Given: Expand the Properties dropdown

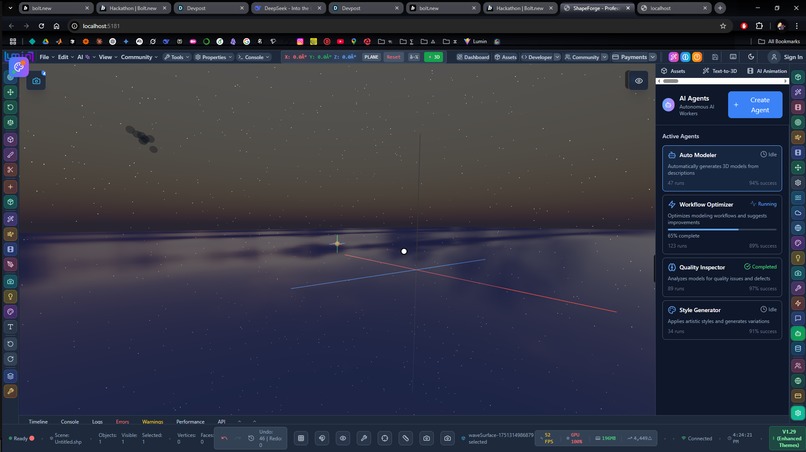Looking at the screenshot, I should click(213, 57).
